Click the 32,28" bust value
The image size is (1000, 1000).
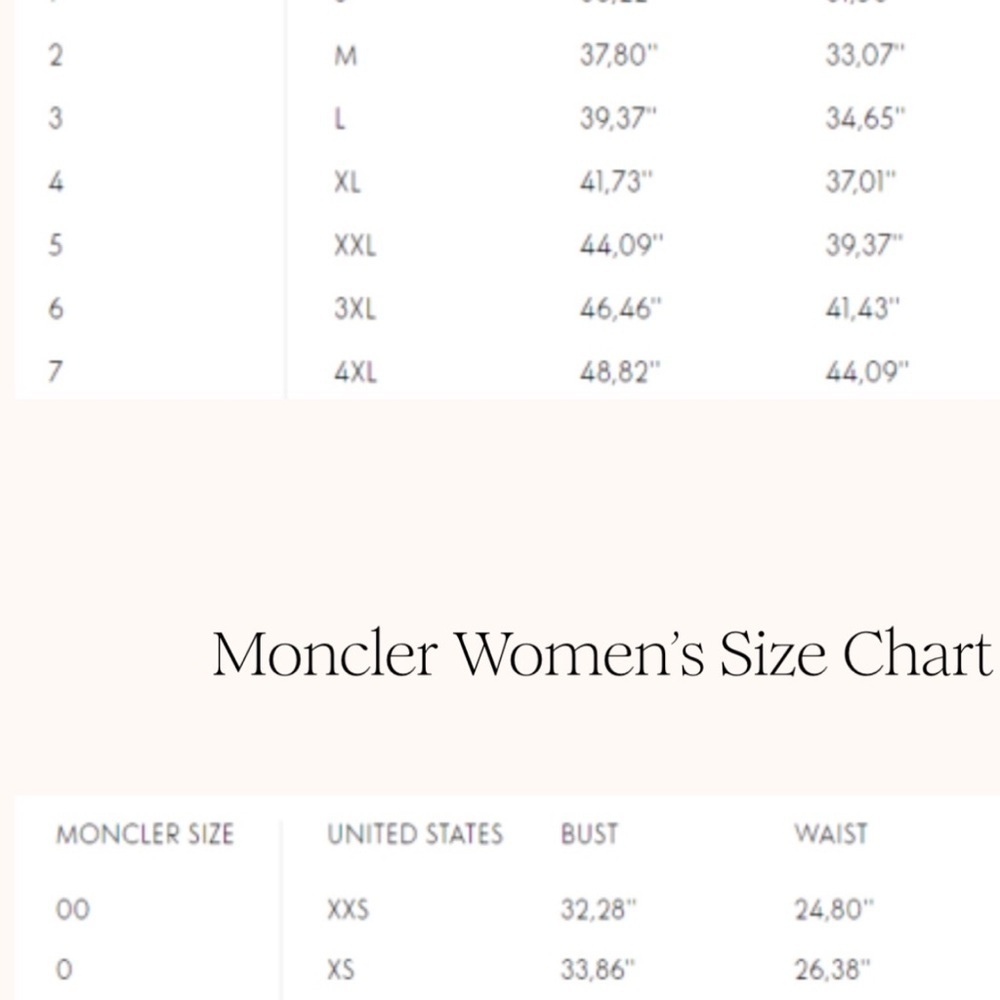coord(599,909)
